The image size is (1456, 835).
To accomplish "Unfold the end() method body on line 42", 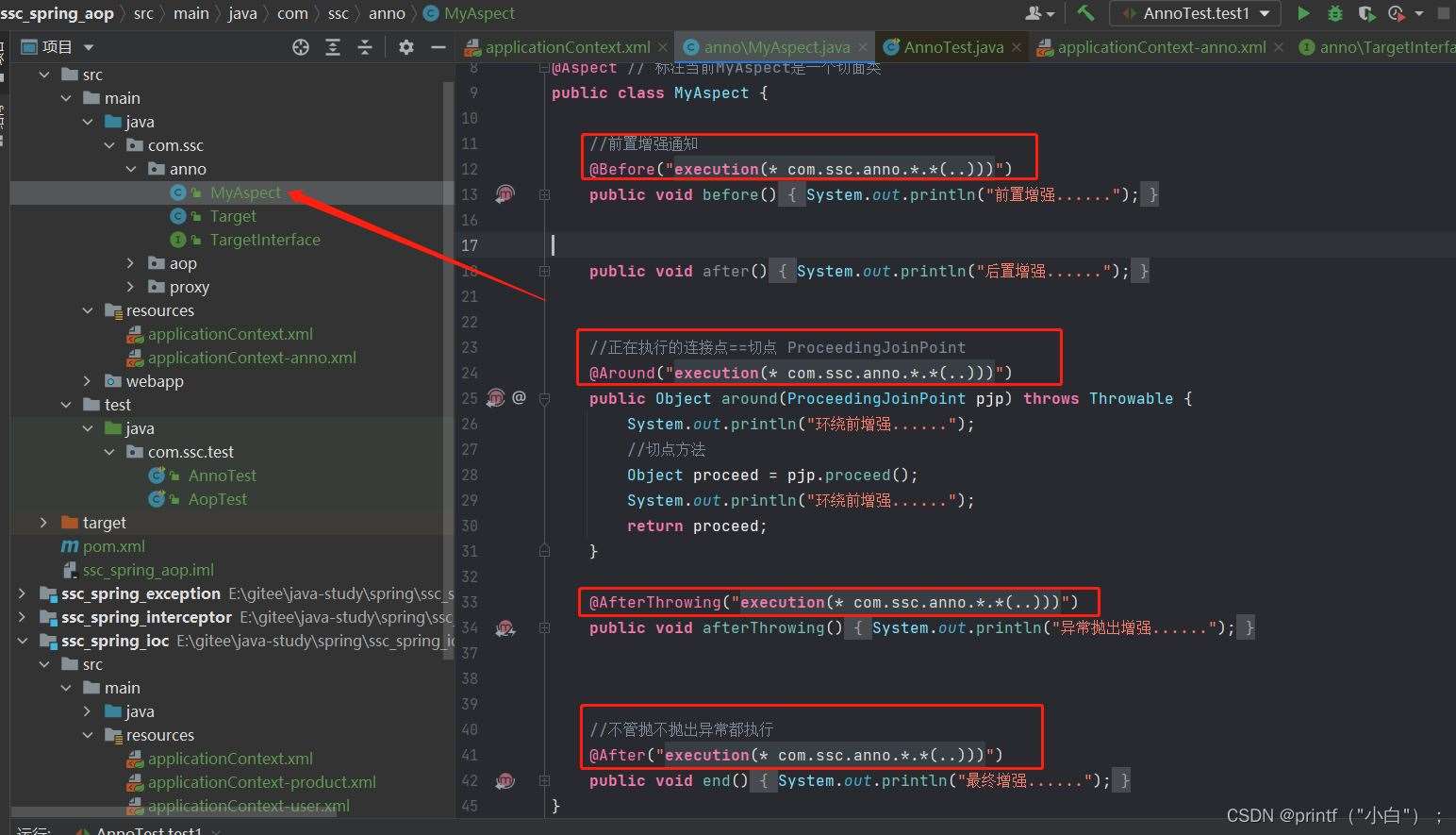I will coord(544,780).
